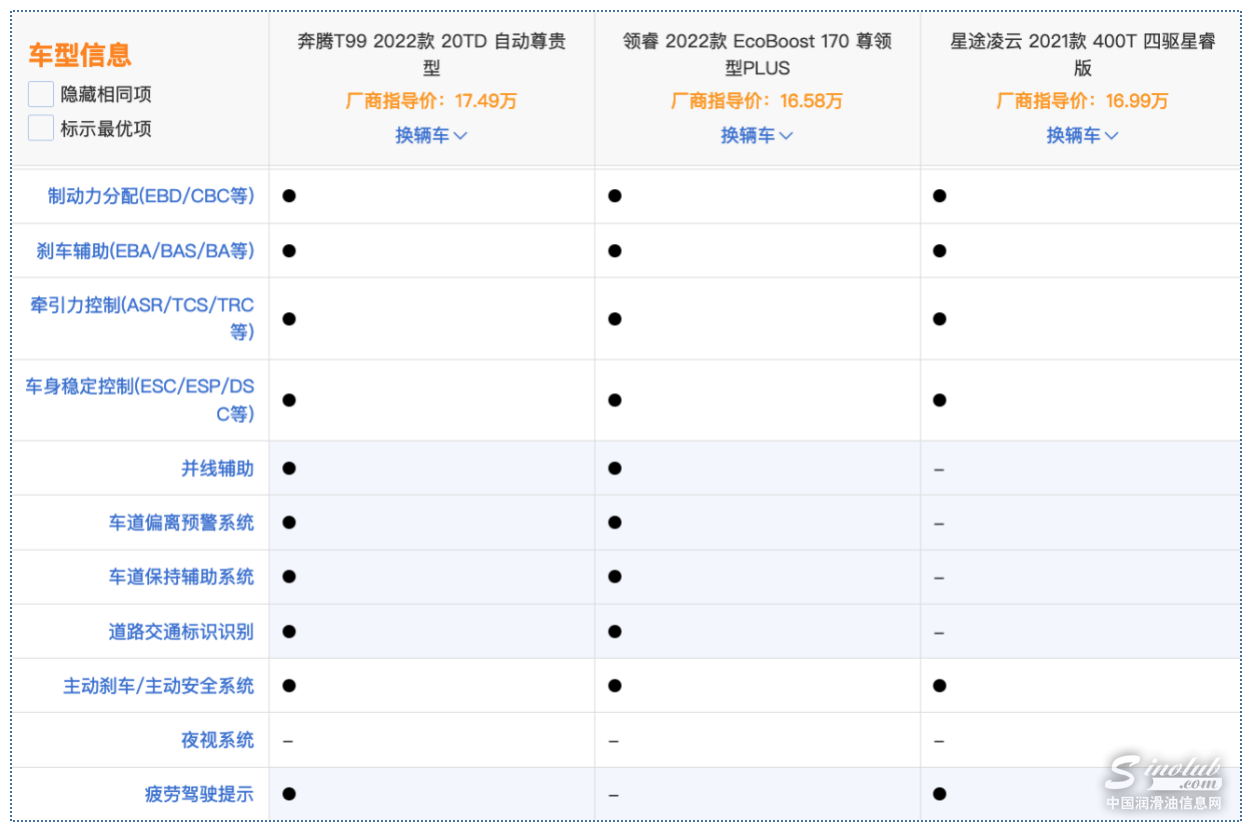Open 换辆车 dropdown under 奔腾T99
The width and height of the screenshot is (1248, 826).
tap(431, 135)
